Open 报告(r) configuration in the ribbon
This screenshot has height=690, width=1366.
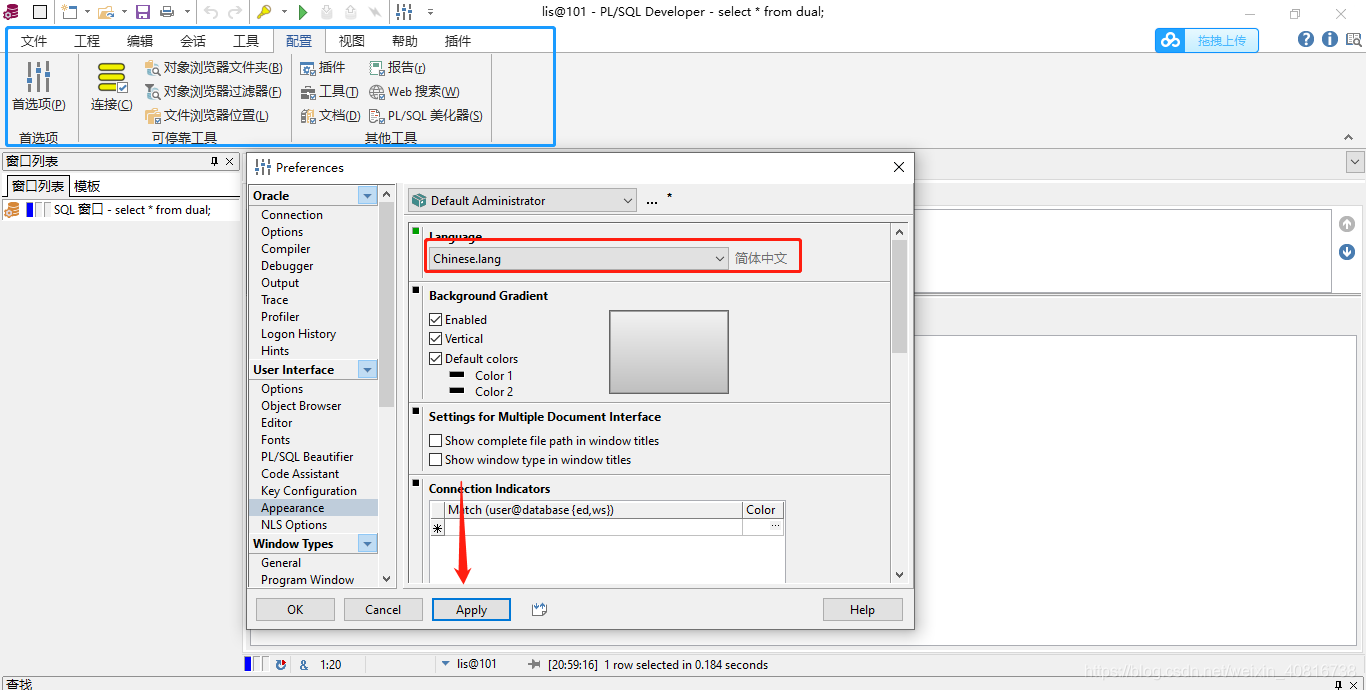(x=397, y=67)
